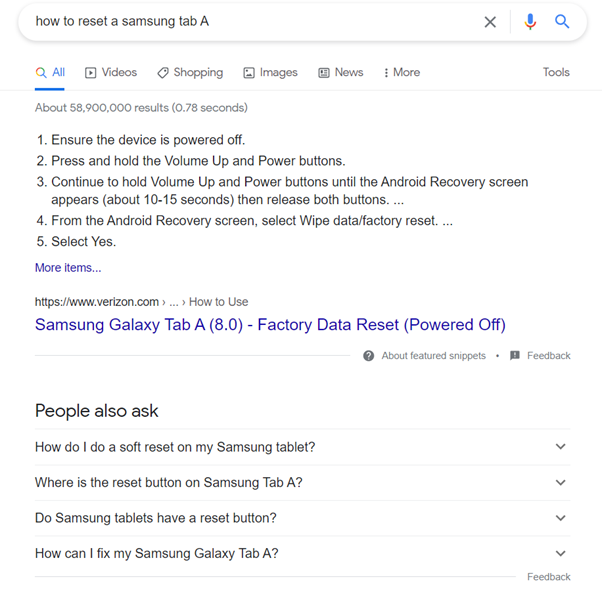The width and height of the screenshot is (602, 596).
Task: Start voice search with the microphone icon
Action: (x=530, y=21)
